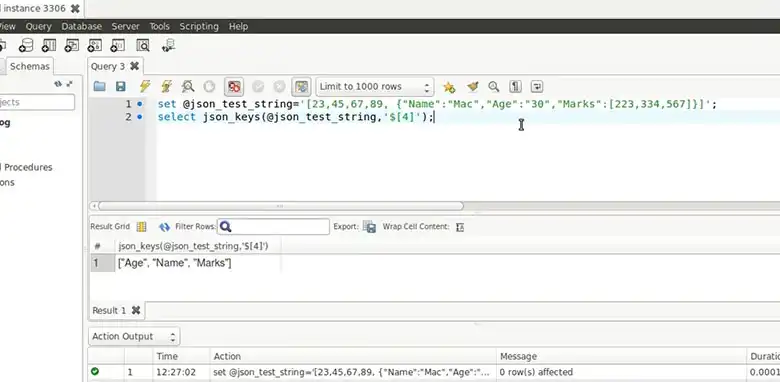Create a new schema from the toolbar
Image resolution: width=780 pixels, height=382 pixels.
(25, 46)
